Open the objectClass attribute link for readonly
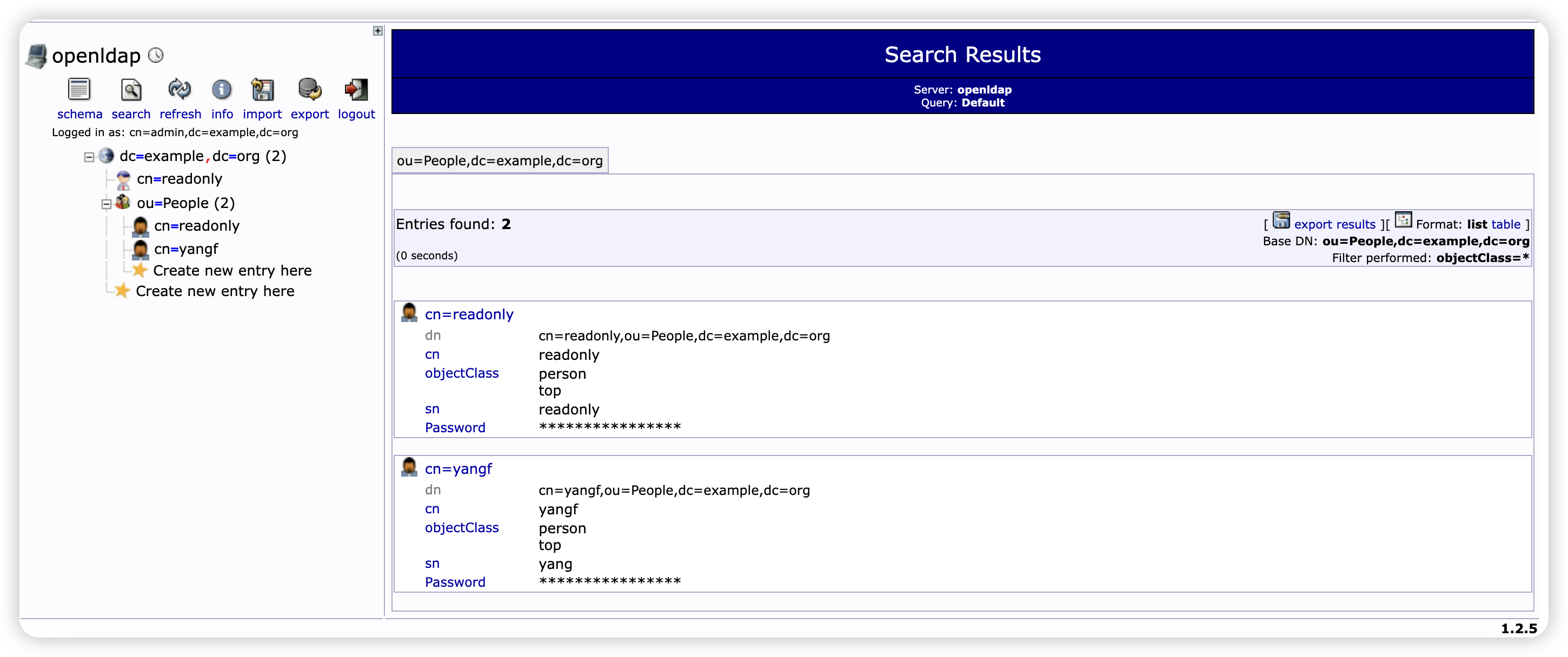Screen dimensions: 1568x657 [462, 373]
